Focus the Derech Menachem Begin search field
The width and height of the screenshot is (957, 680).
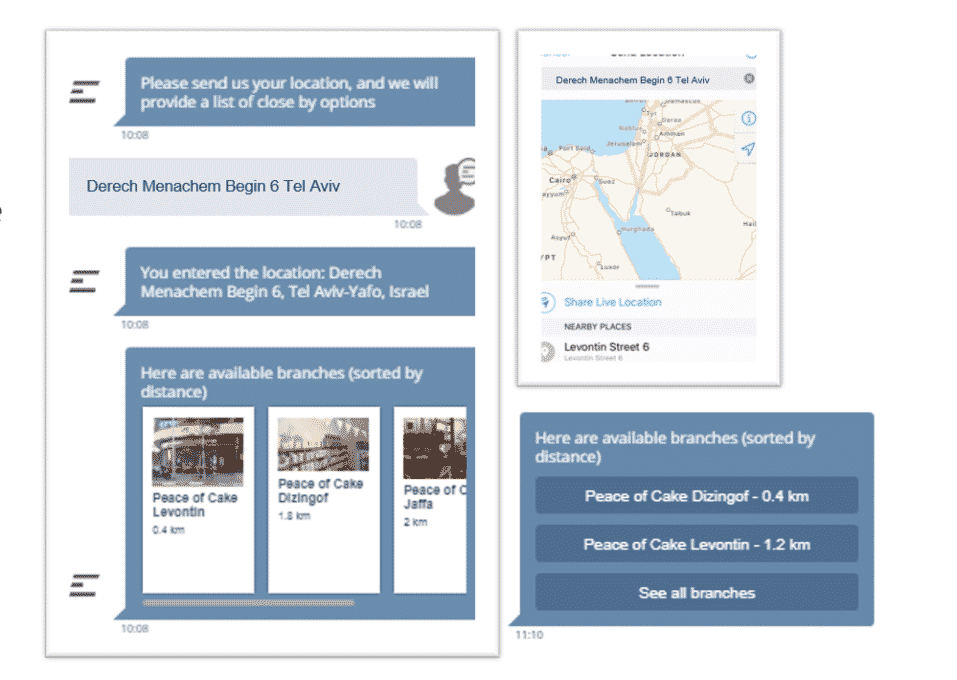pos(648,79)
